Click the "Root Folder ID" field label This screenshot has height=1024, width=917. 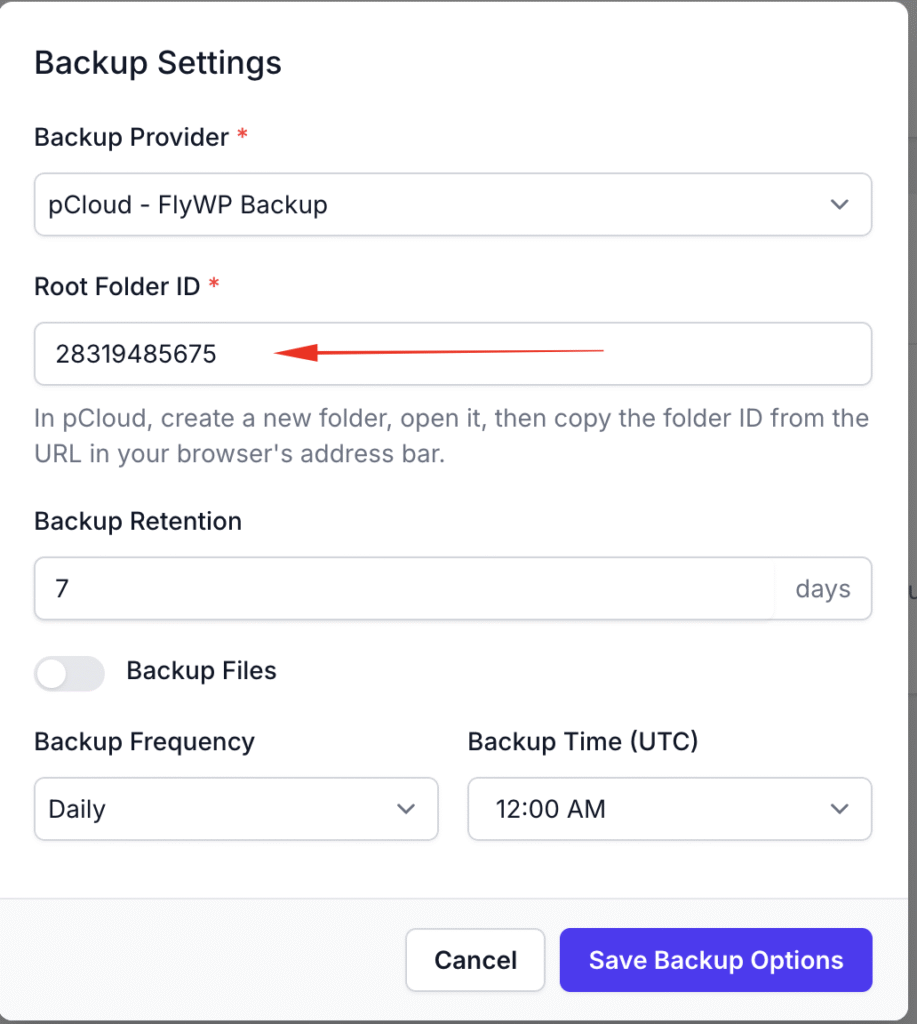(x=117, y=286)
